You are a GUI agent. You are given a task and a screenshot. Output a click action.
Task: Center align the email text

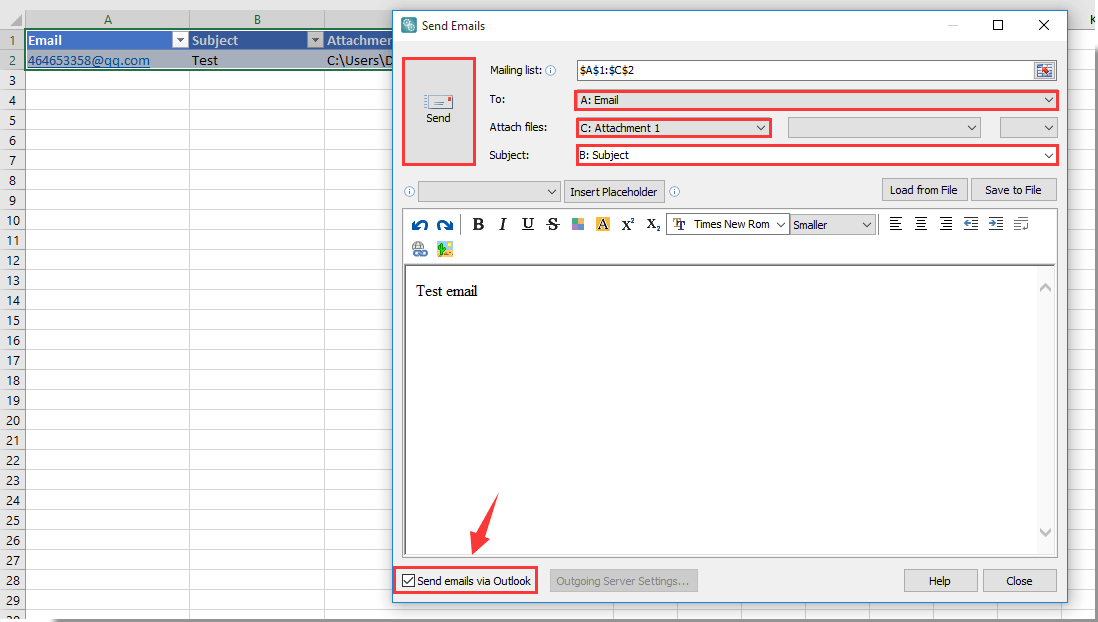point(921,224)
